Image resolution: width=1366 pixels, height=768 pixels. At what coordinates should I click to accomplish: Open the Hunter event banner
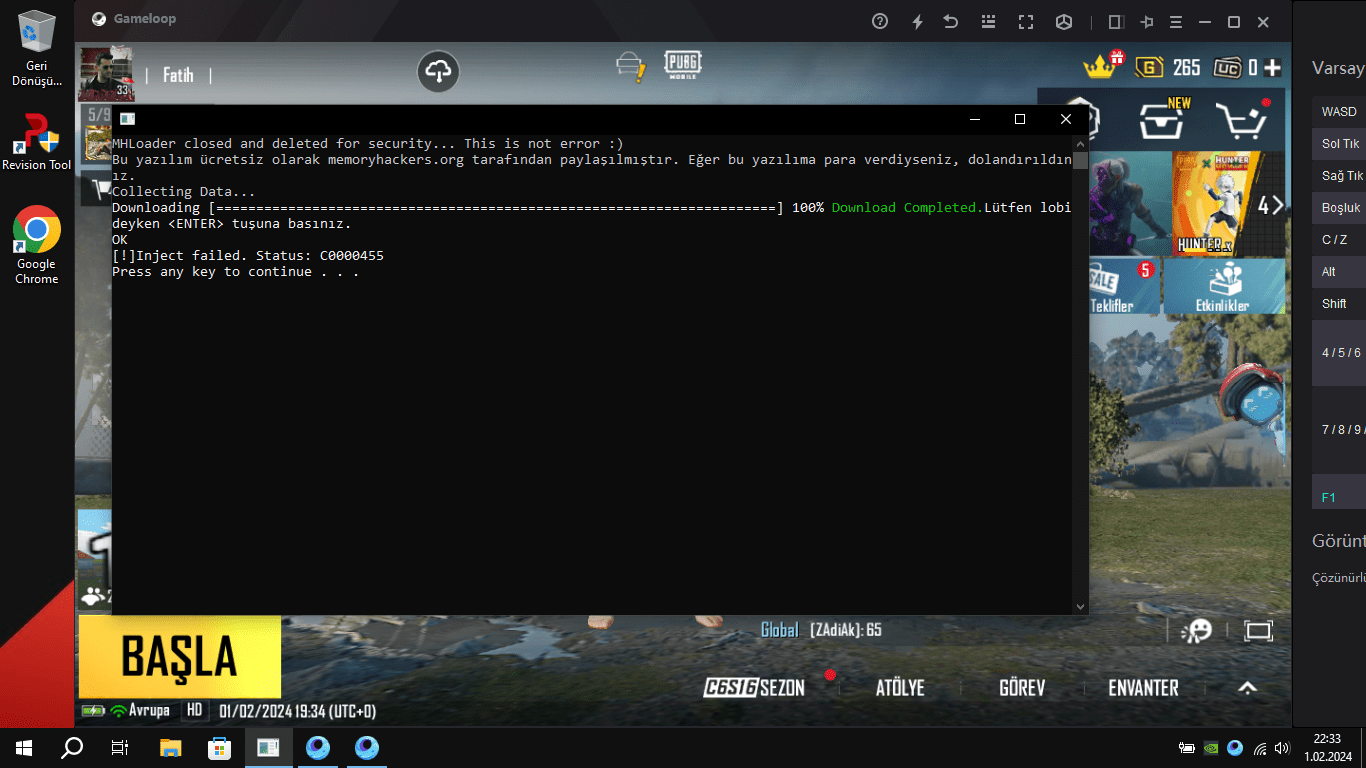pyautogui.click(x=1211, y=204)
